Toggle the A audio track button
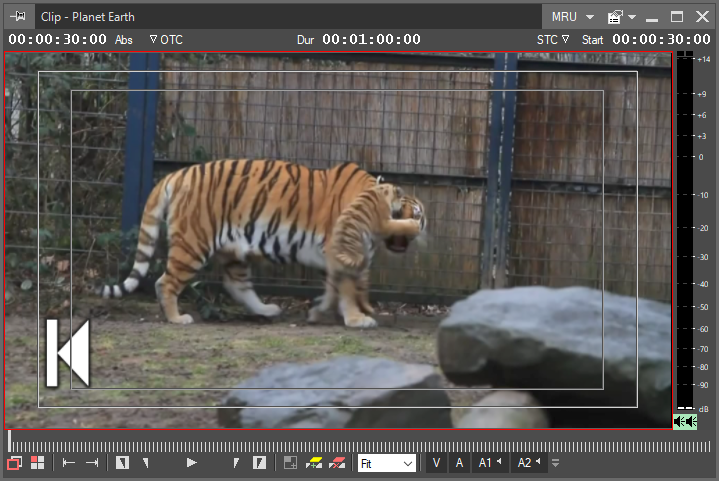719x481 pixels. point(460,463)
